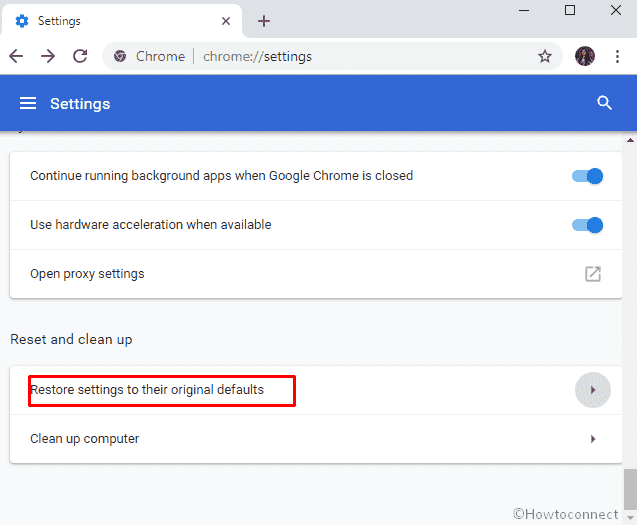Click the open proxy settings external-link icon
The width and height of the screenshot is (637, 525).
(593, 274)
